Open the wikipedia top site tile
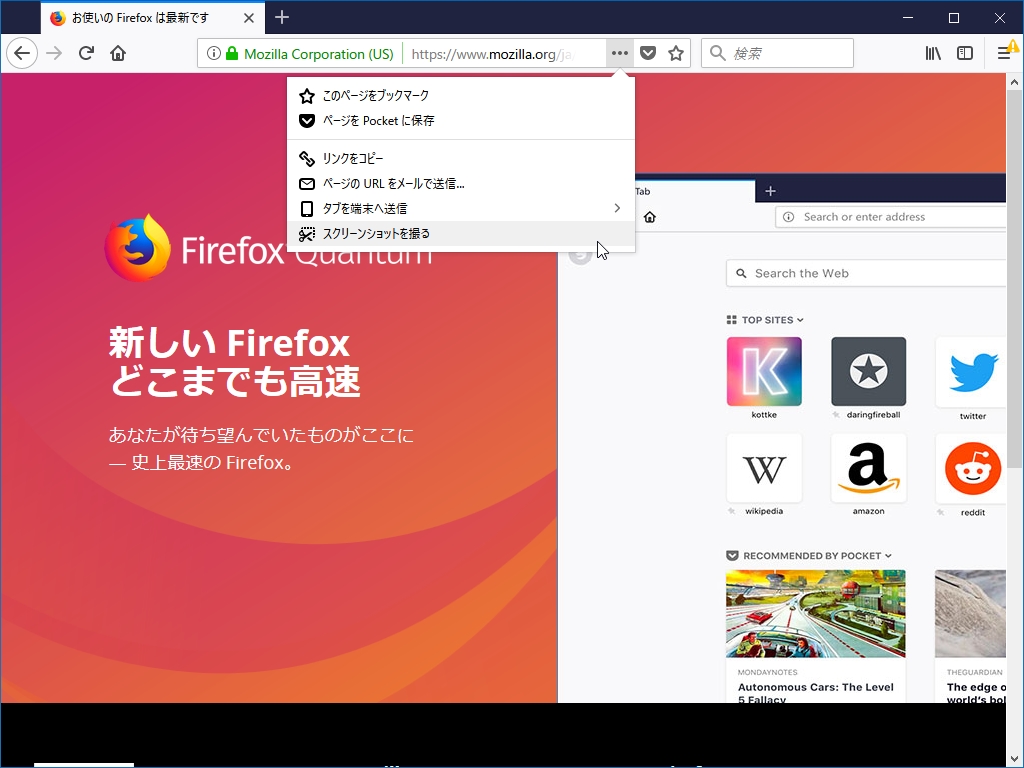Image resolution: width=1024 pixels, height=768 pixels. 764,469
